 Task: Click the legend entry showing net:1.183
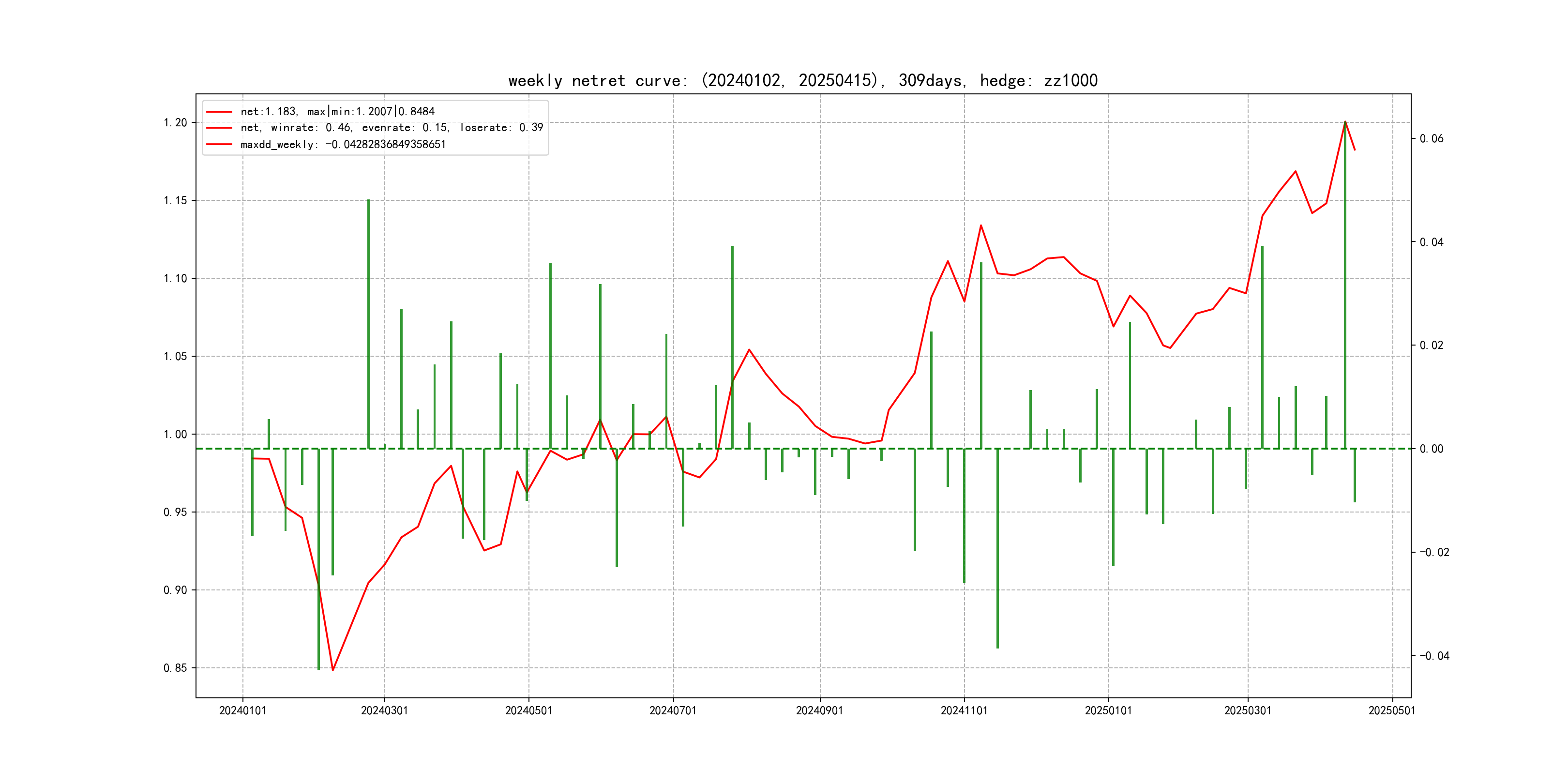point(337,111)
